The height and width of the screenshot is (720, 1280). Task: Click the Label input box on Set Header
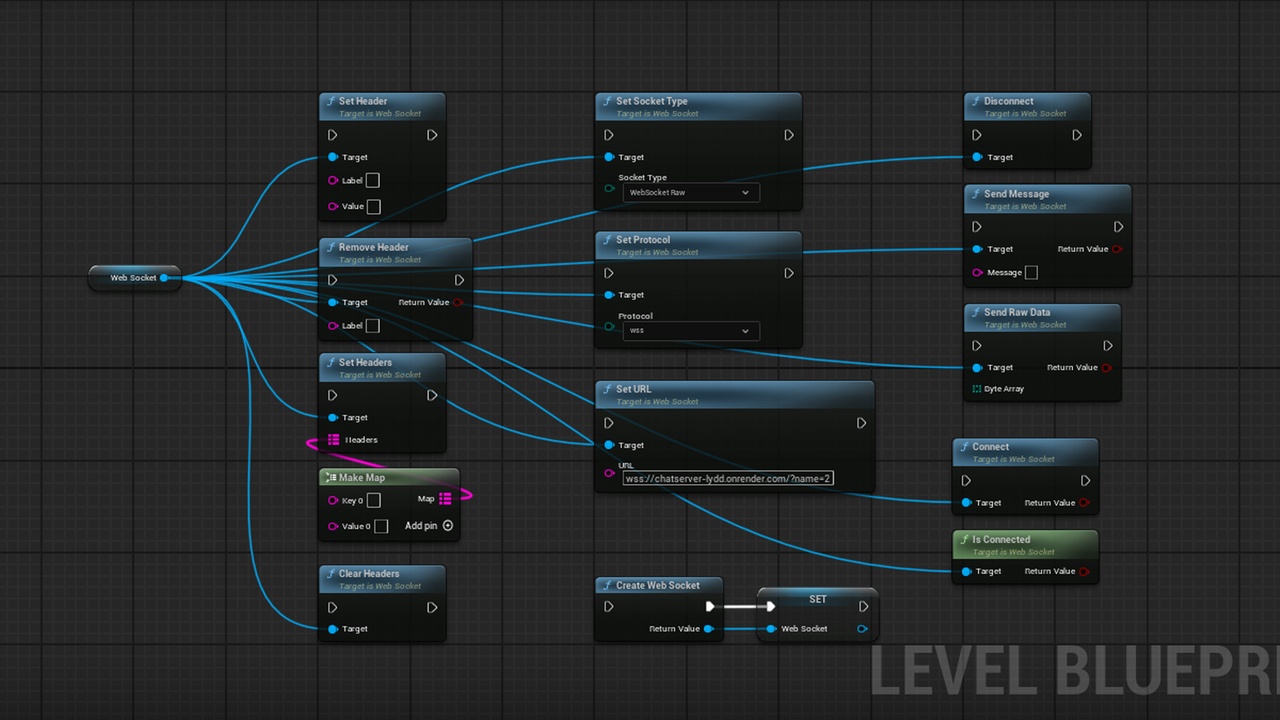click(372, 181)
